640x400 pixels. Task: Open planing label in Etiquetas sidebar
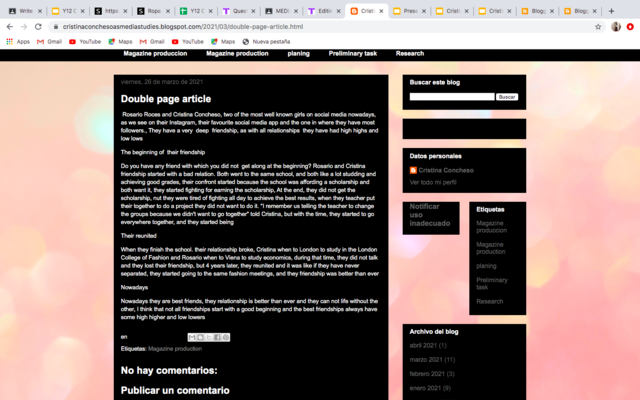[486, 266]
